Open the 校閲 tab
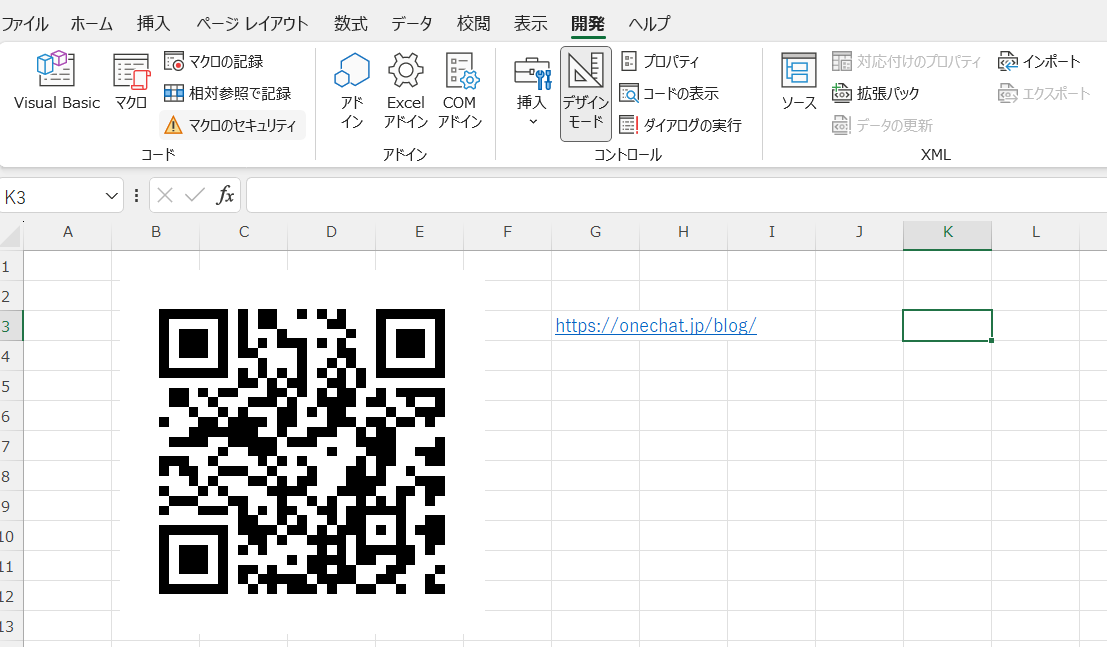The image size is (1107, 647). click(473, 23)
